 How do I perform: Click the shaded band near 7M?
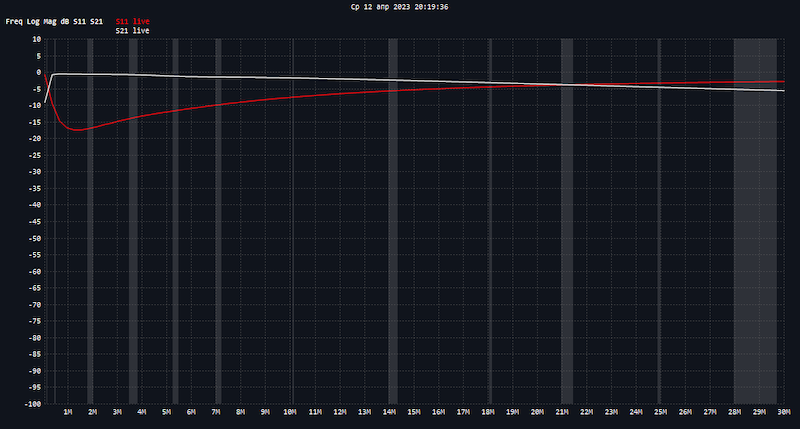[216, 220]
